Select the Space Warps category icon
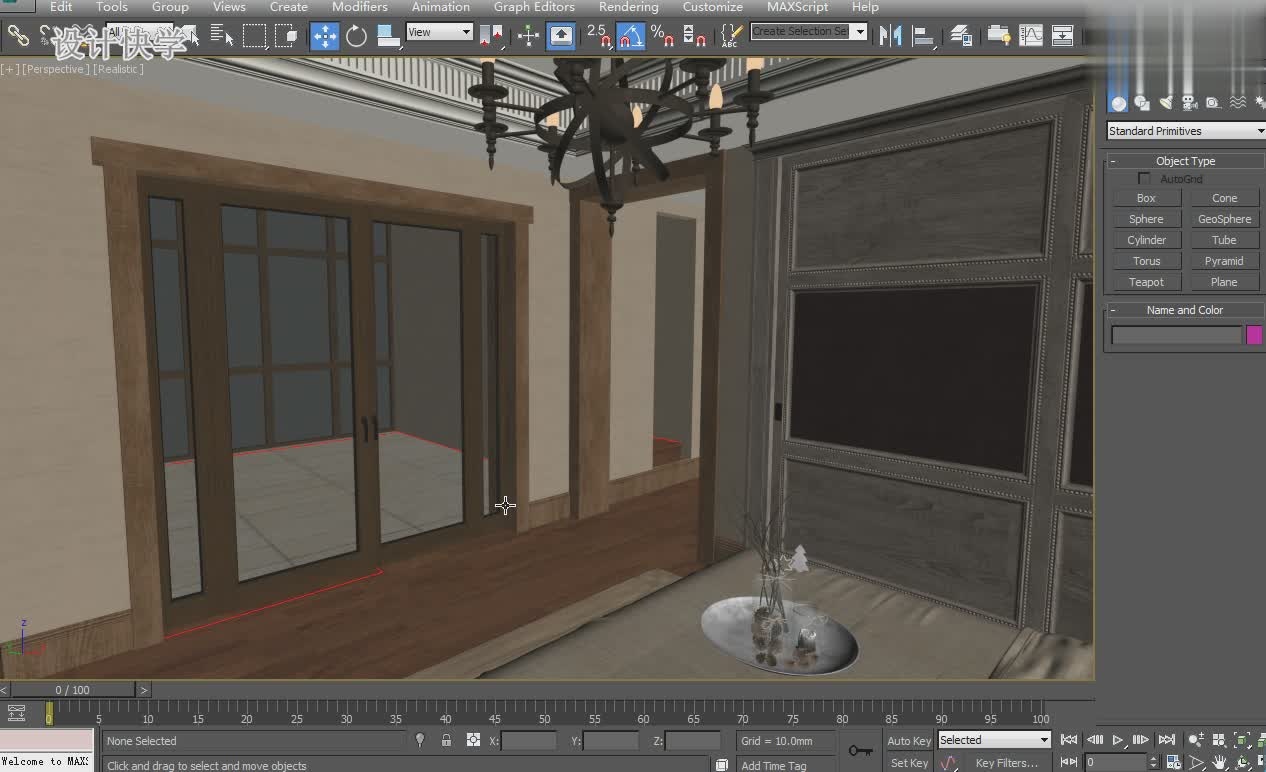Screen dimensions: 1266x772 (1237, 103)
